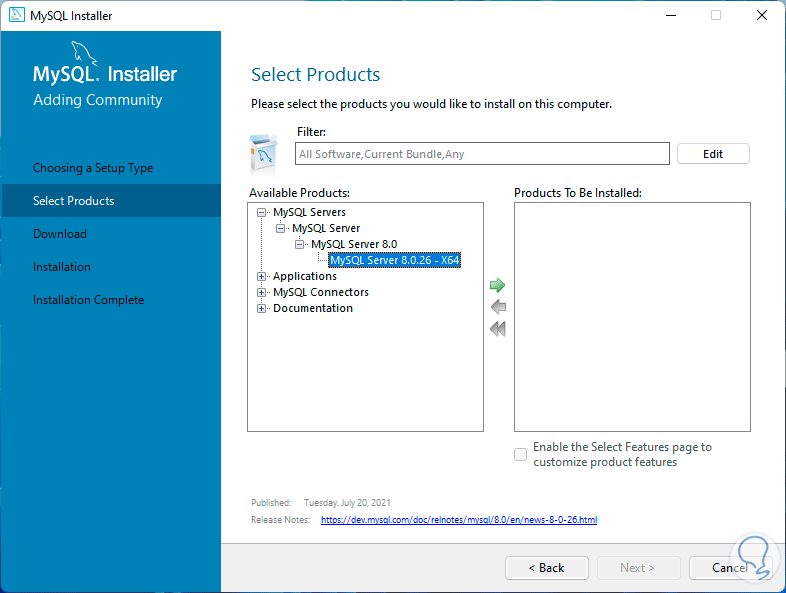Expand the MySQL Connectors tree node
The image size is (786, 593).
coord(262,292)
